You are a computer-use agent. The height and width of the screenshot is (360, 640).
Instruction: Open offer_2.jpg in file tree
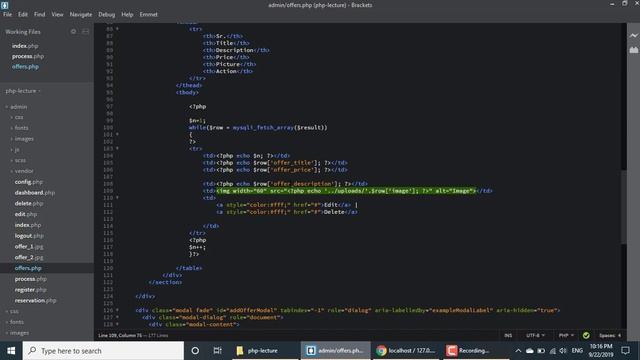point(29,257)
